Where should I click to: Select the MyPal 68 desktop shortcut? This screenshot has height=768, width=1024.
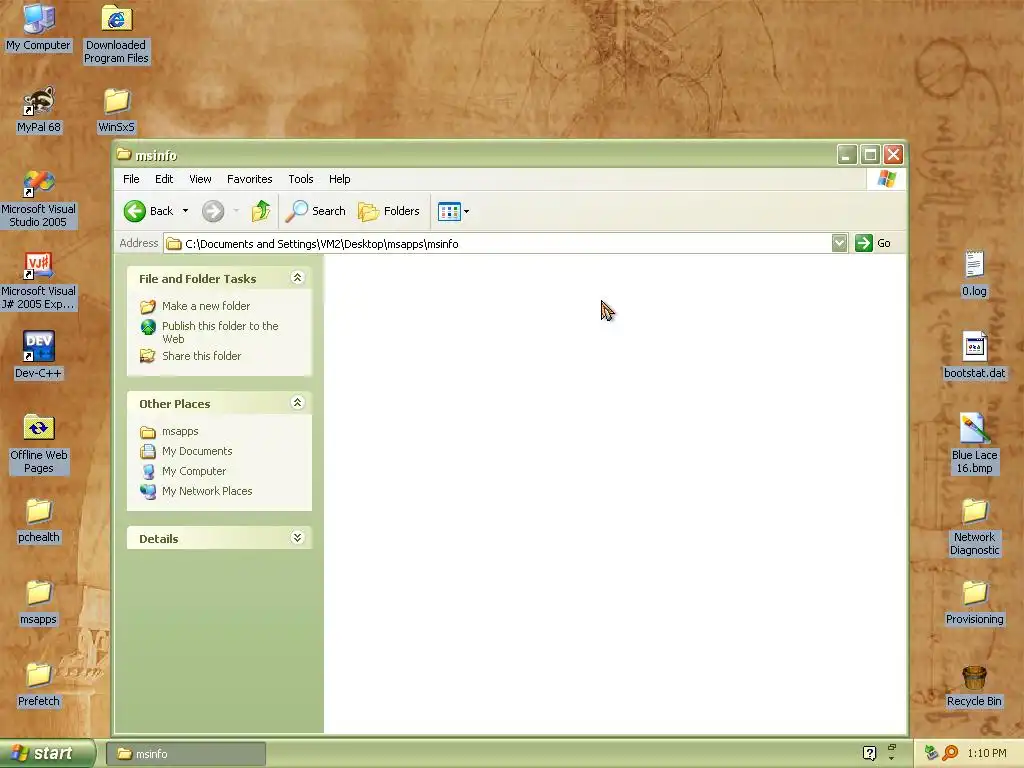39,110
